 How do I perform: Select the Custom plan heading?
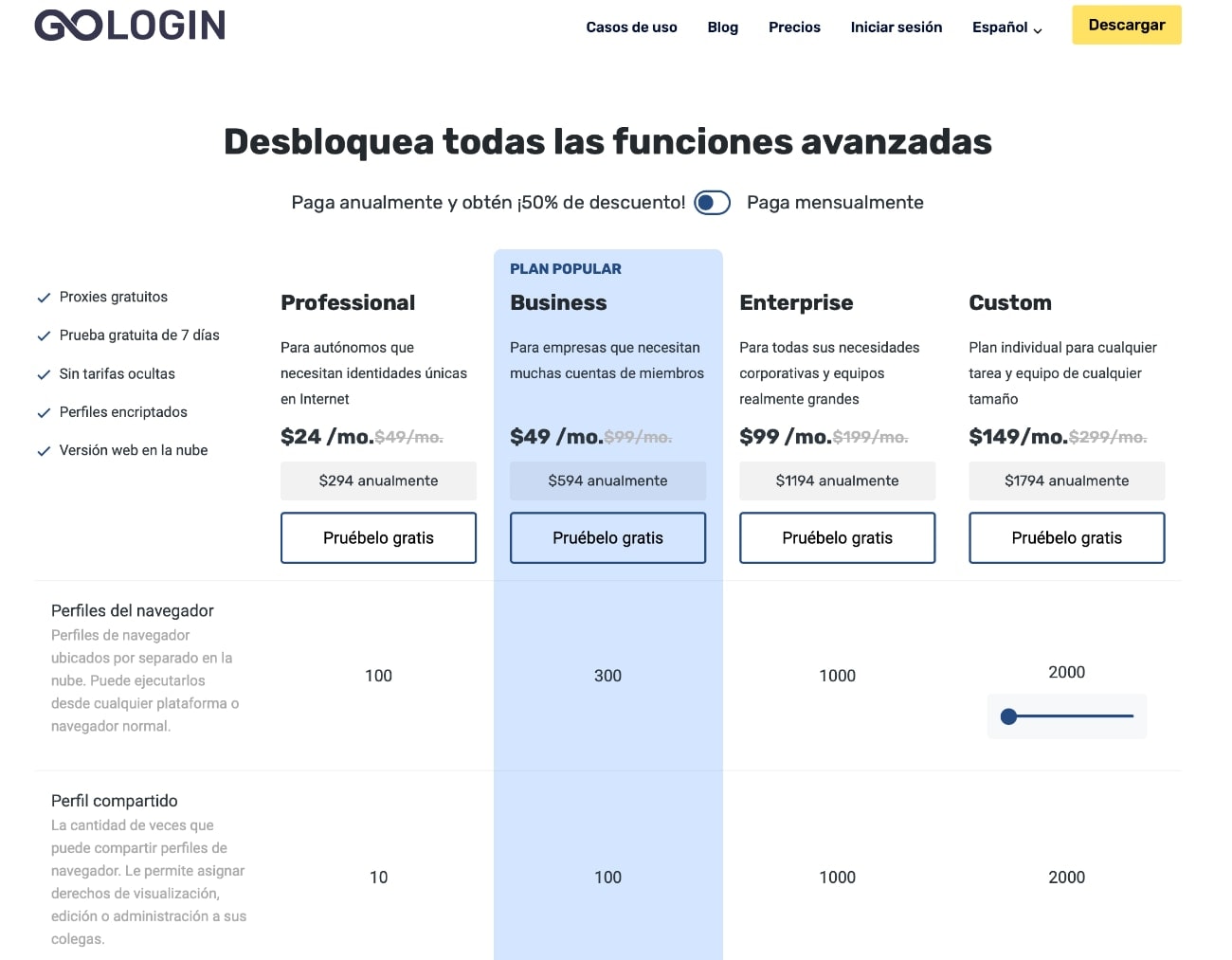click(1010, 302)
